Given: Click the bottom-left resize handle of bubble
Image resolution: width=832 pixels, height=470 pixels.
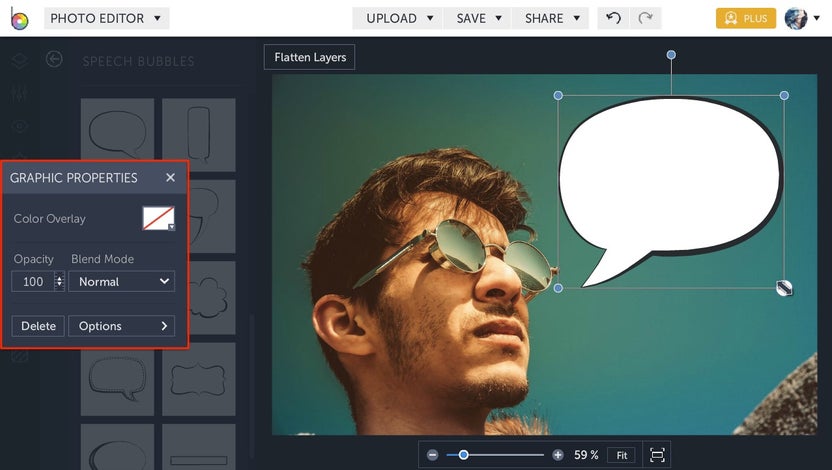Looking at the screenshot, I should click(558, 288).
